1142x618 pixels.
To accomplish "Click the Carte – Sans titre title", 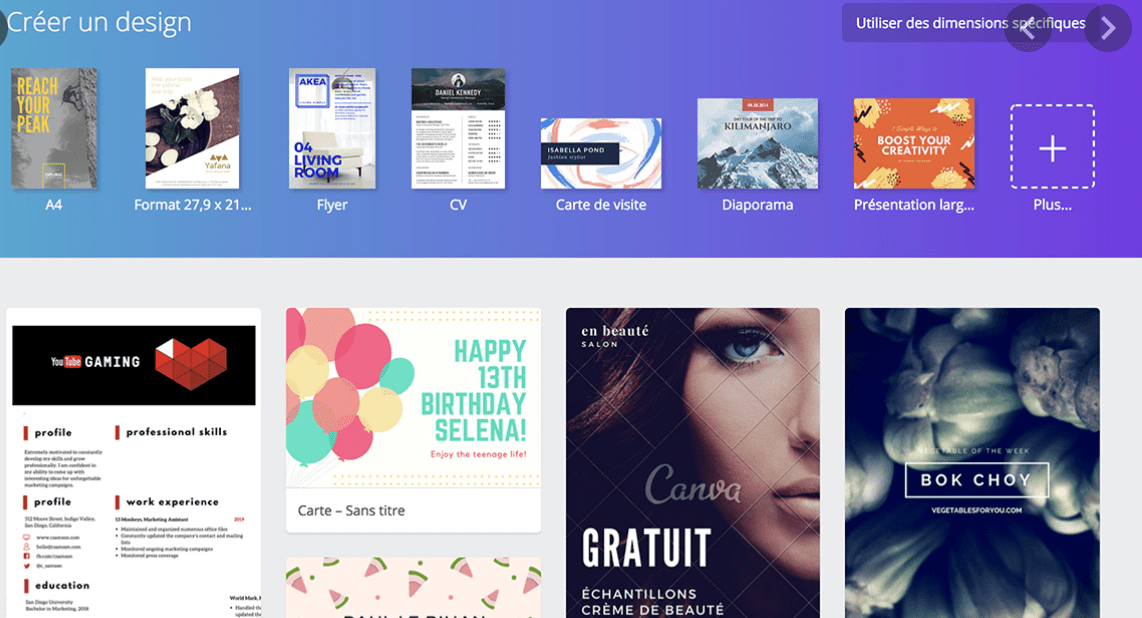I will click(351, 511).
